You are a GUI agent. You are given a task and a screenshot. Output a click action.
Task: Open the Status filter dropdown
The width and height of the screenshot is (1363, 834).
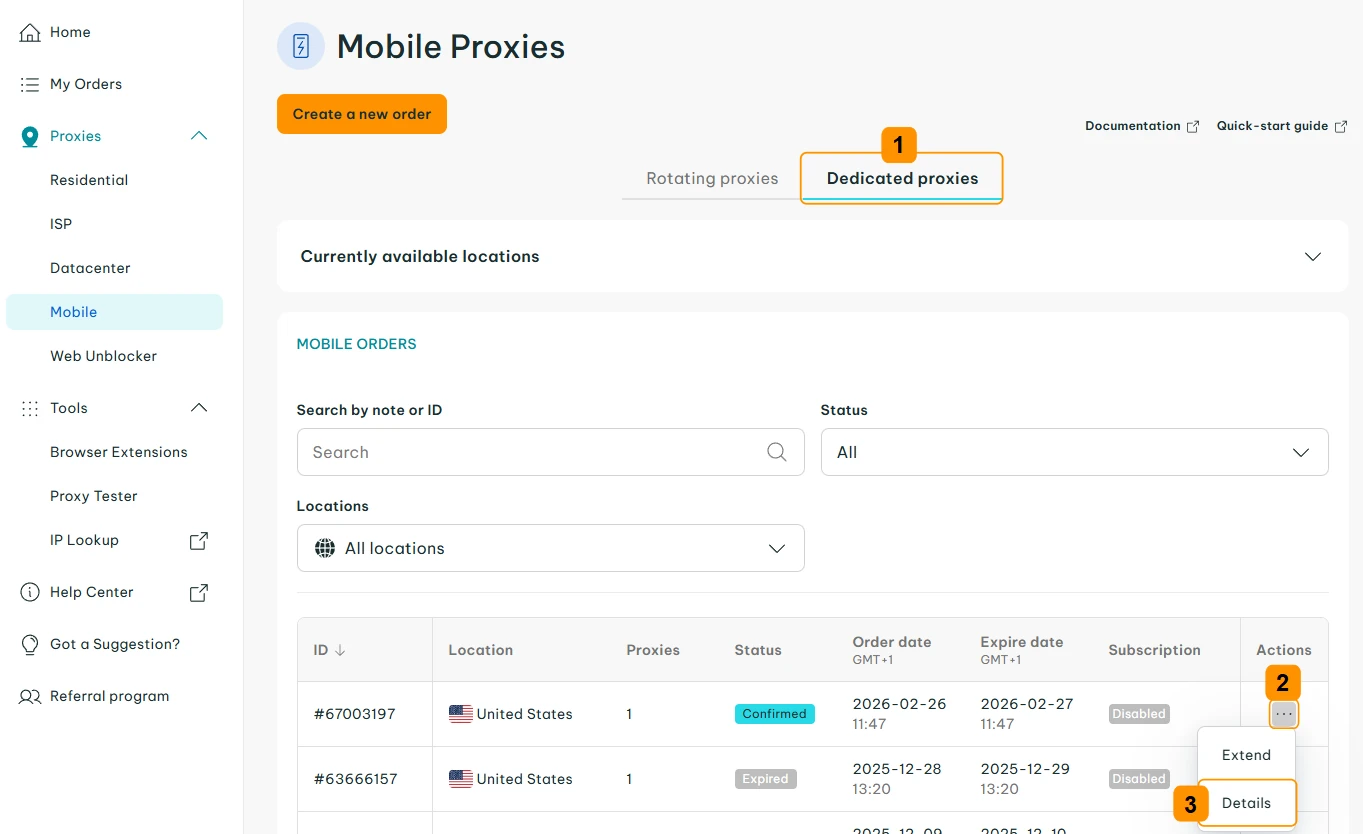click(1074, 452)
